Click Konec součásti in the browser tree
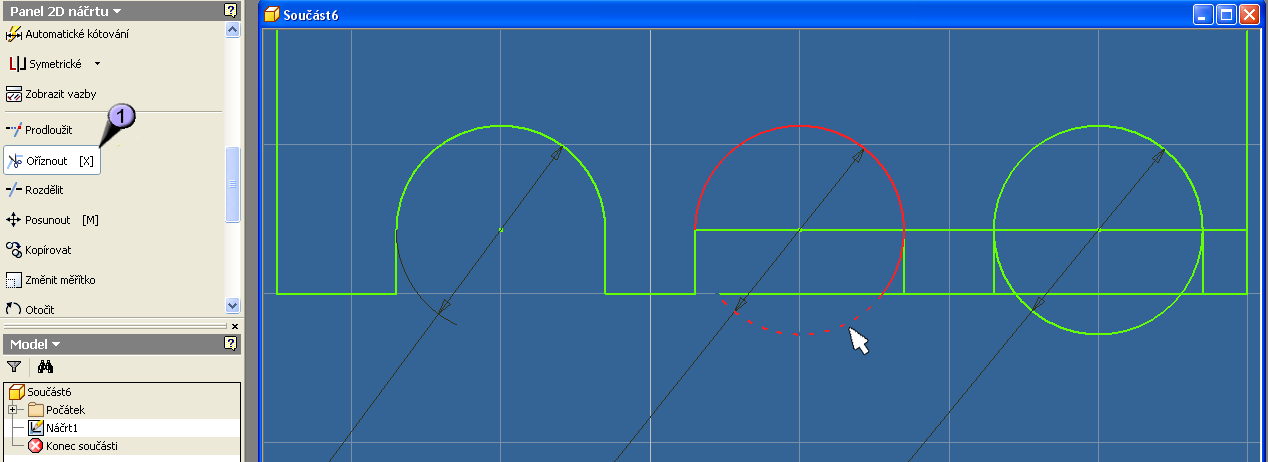This screenshot has width=1268, height=462. pyautogui.click(x=80, y=446)
